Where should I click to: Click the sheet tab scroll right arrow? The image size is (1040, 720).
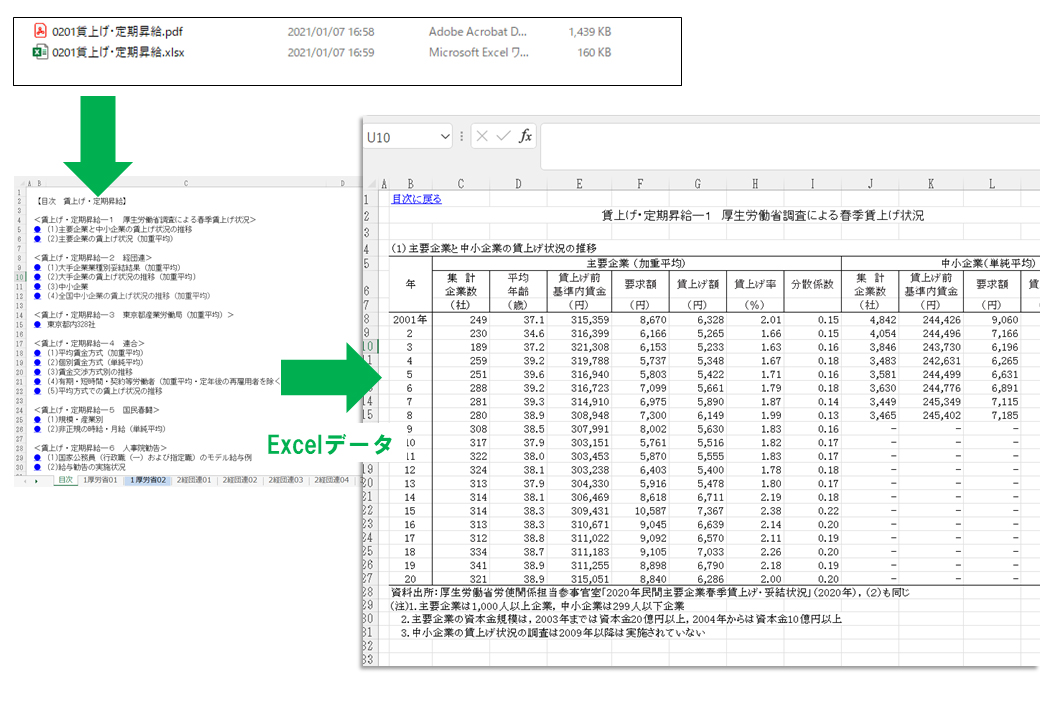tap(36, 481)
